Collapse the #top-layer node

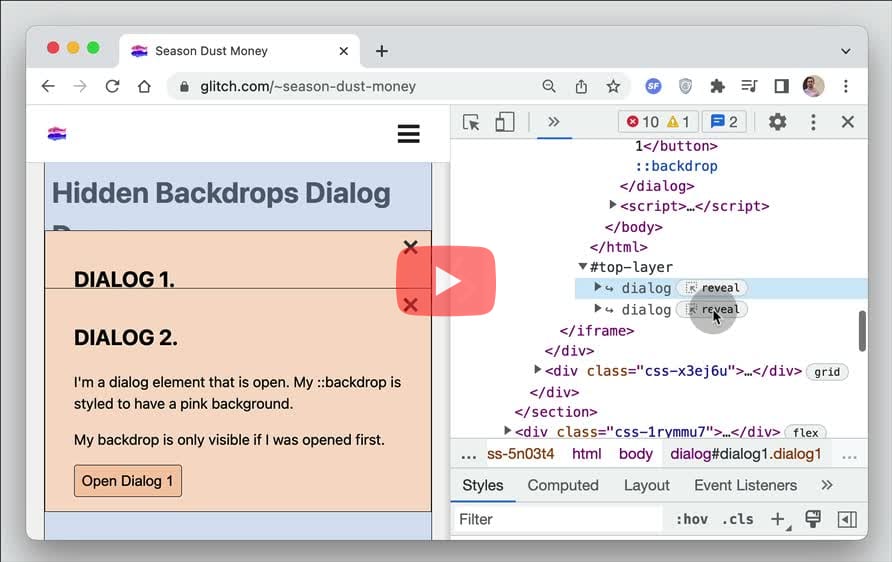coord(583,266)
